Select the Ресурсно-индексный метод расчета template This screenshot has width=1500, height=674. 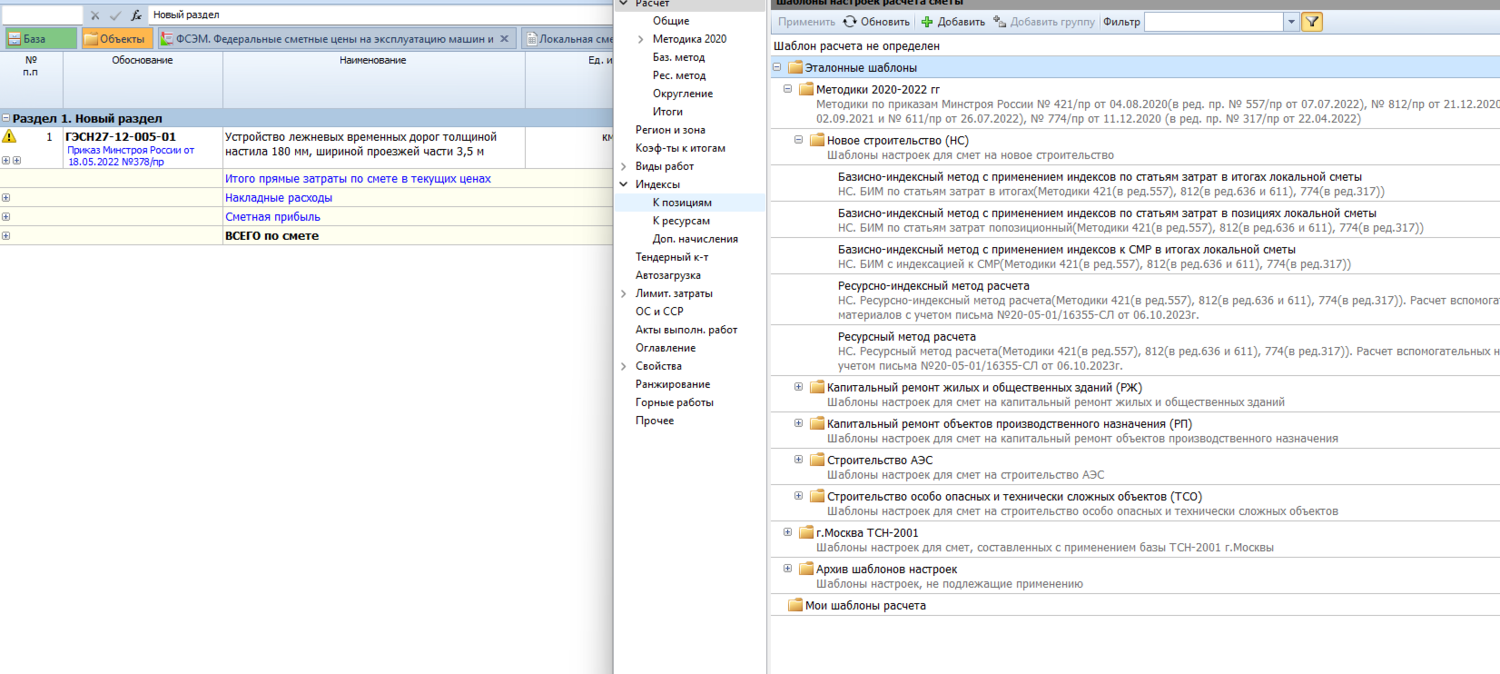(919, 286)
